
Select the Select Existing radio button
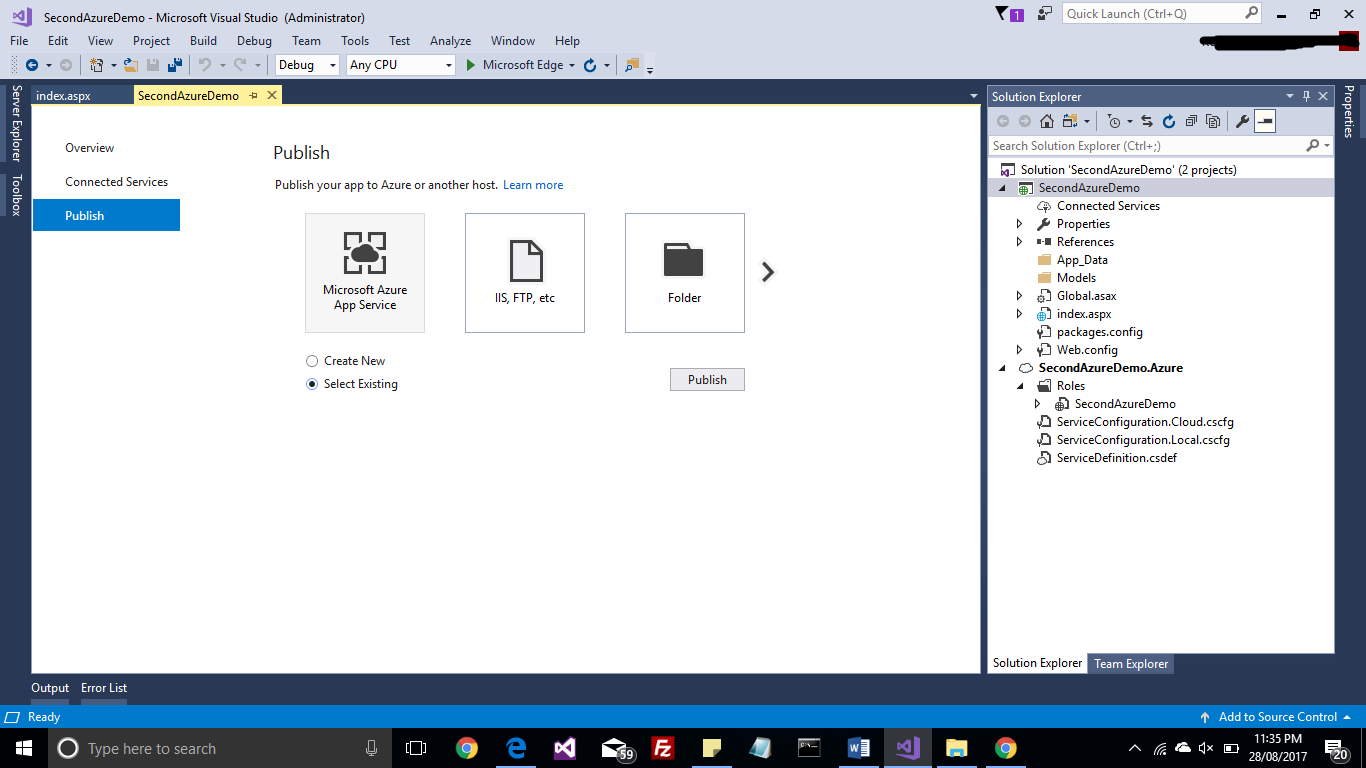pyautogui.click(x=312, y=384)
